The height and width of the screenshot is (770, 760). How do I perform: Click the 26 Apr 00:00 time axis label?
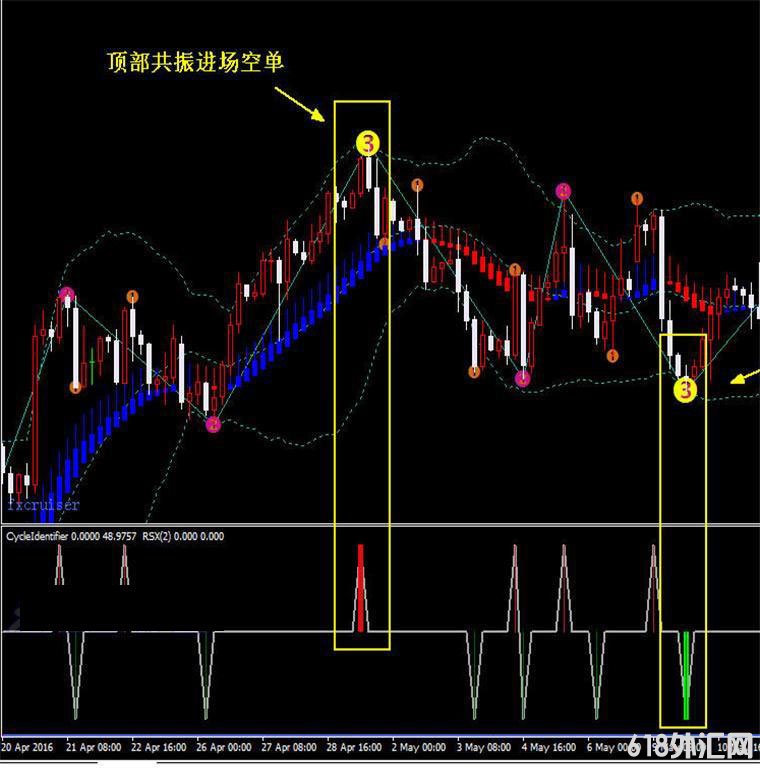click(223, 747)
